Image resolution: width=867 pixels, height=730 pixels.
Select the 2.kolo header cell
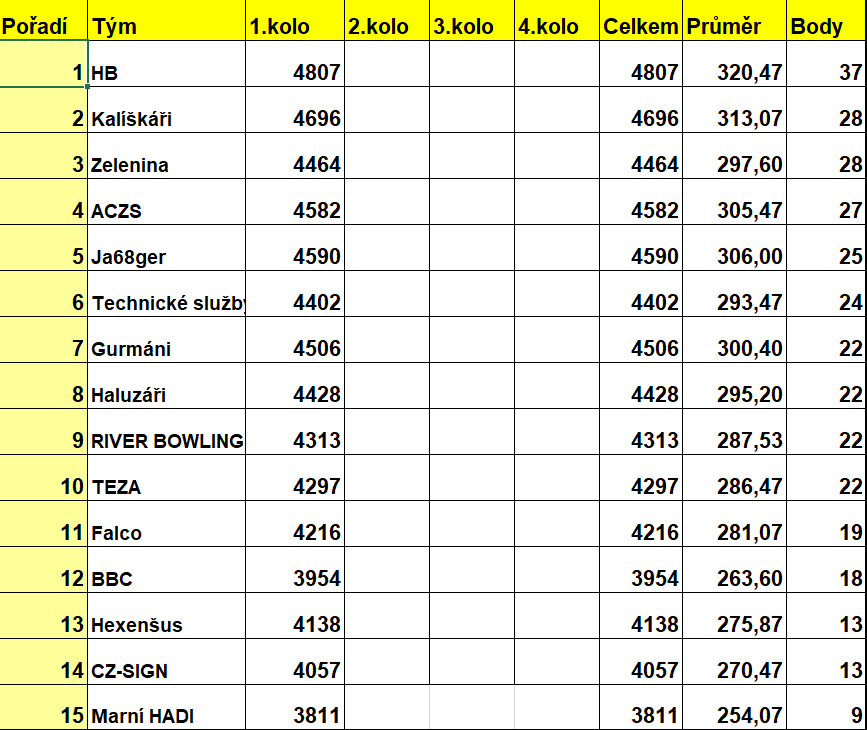387,26
